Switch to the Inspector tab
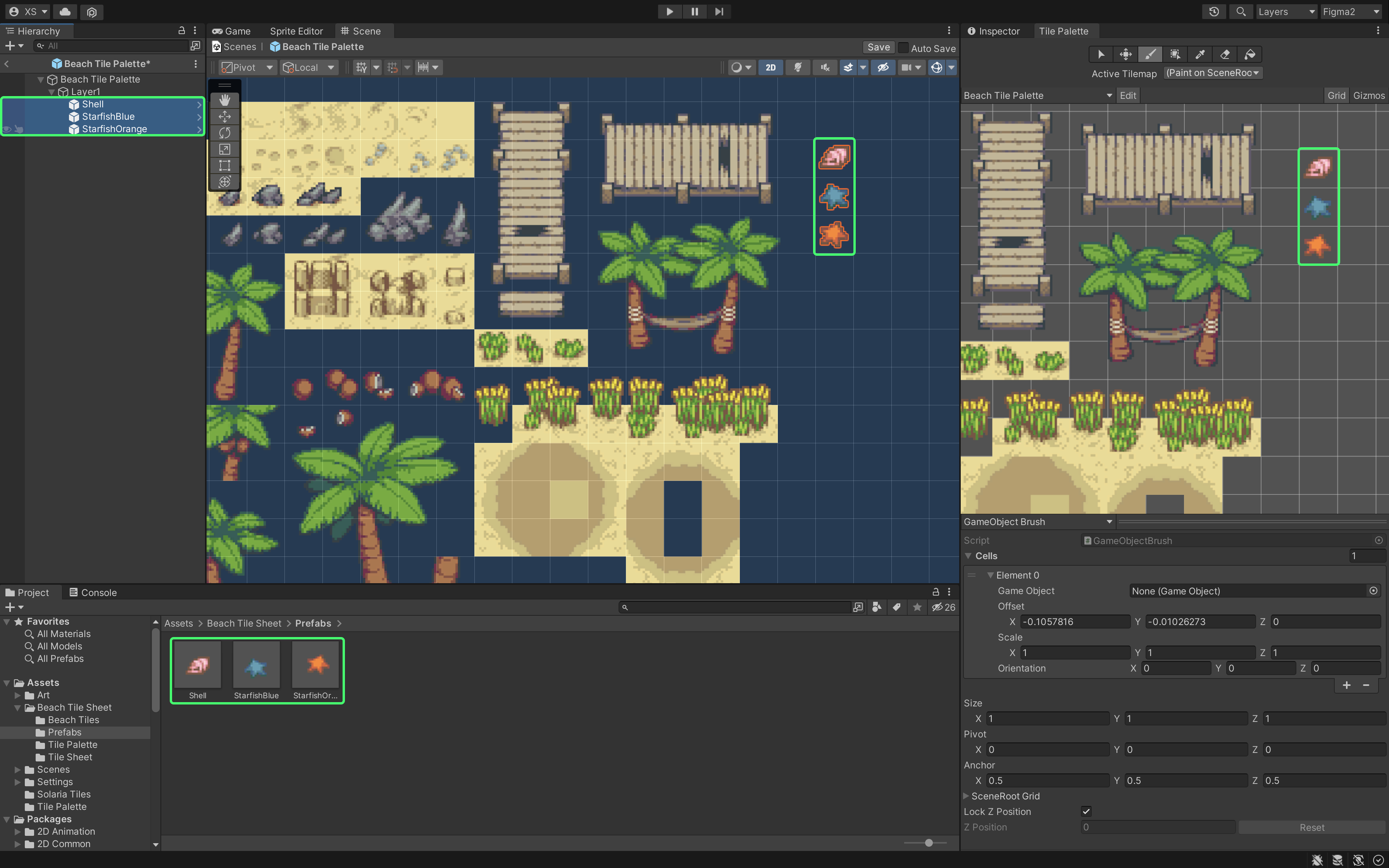 coord(996,31)
